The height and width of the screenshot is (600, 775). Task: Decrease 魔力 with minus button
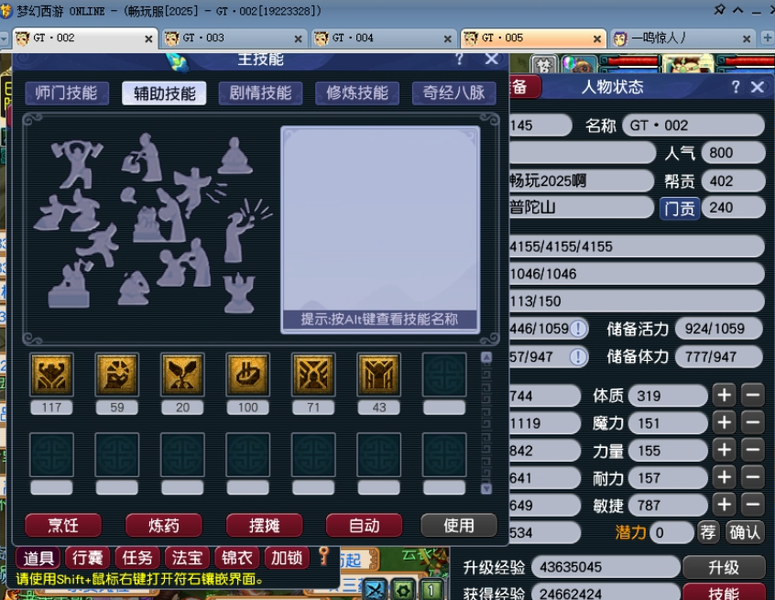click(x=753, y=423)
